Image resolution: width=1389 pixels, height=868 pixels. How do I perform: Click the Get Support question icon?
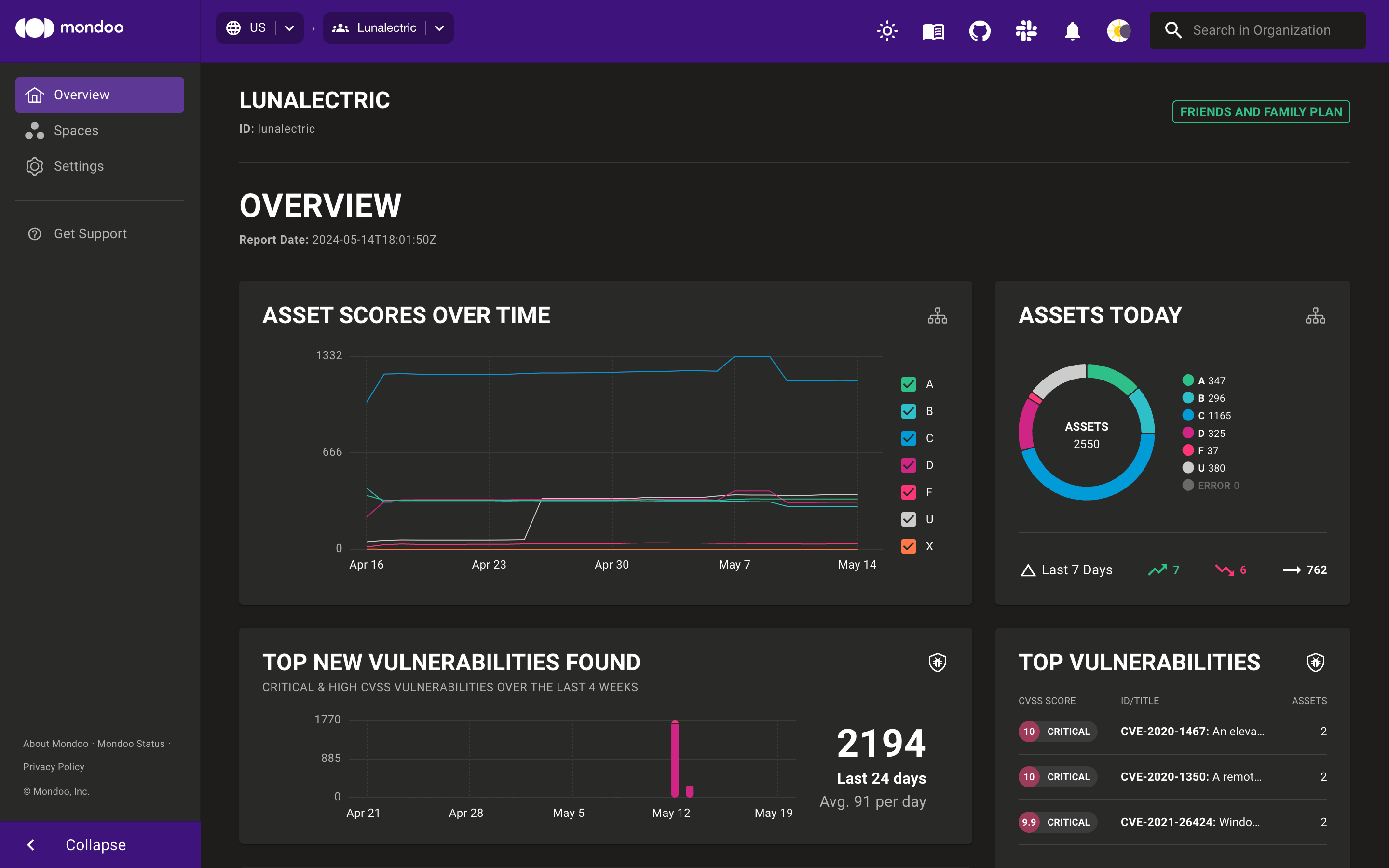(34, 234)
